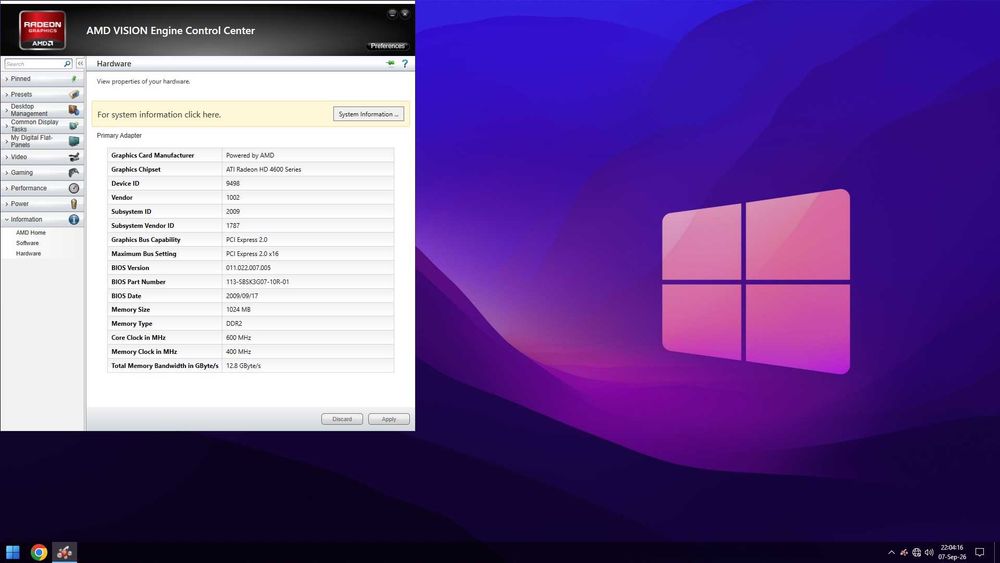
Task: Click the BIOS Version 011.022.007.005 value
Action: 248,268
